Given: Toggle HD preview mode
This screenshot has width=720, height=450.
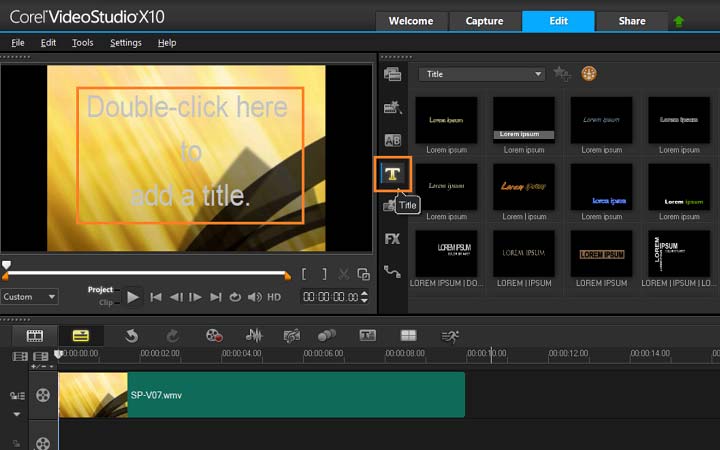Looking at the screenshot, I should pos(274,297).
